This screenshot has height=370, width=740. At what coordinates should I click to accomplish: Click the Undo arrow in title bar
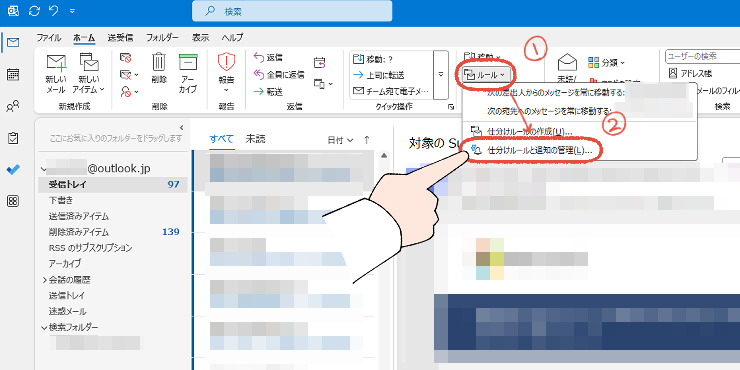click(x=53, y=10)
